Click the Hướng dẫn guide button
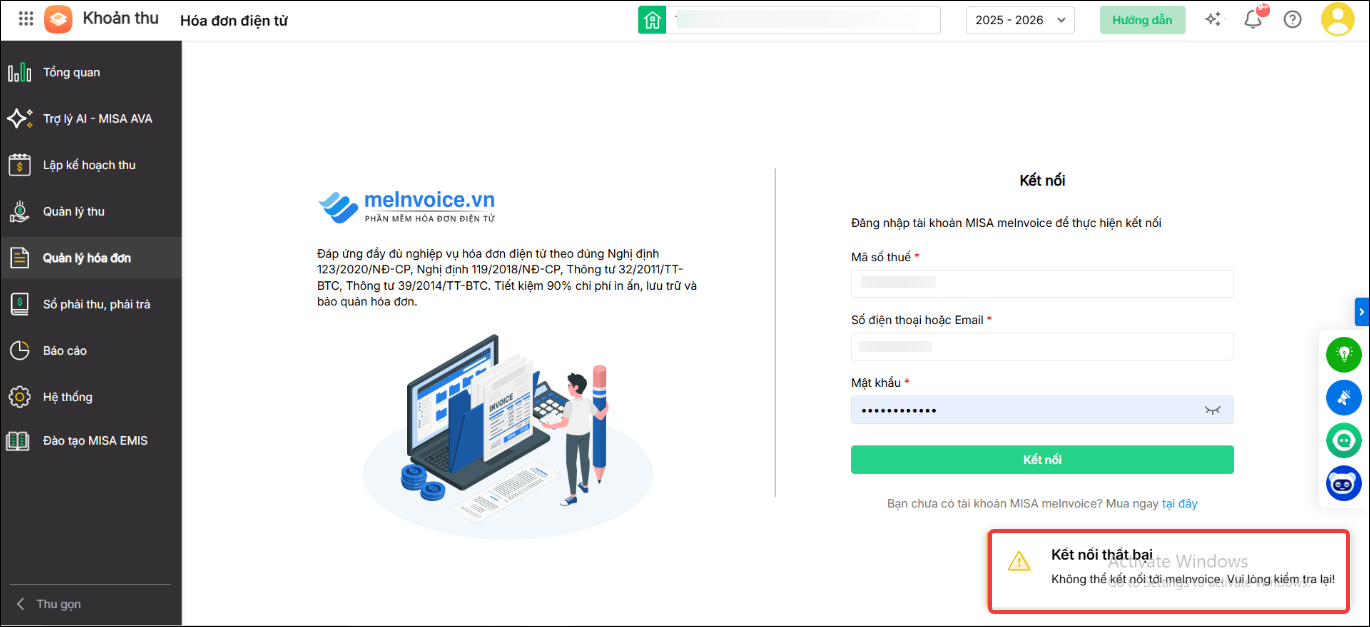The width and height of the screenshot is (1370, 627). (1142, 20)
